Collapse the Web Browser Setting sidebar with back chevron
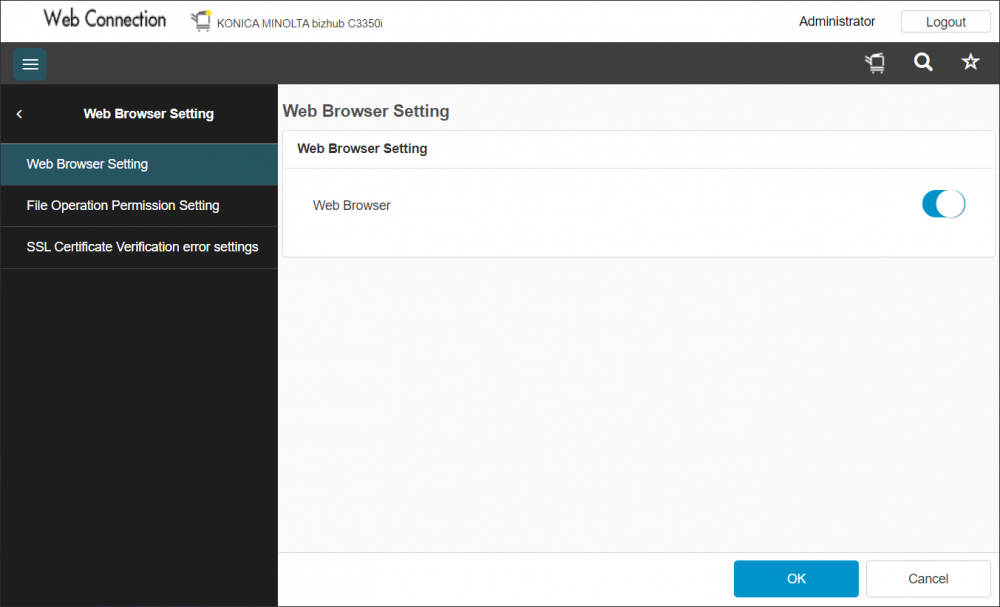1000x607 pixels. click(18, 113)
